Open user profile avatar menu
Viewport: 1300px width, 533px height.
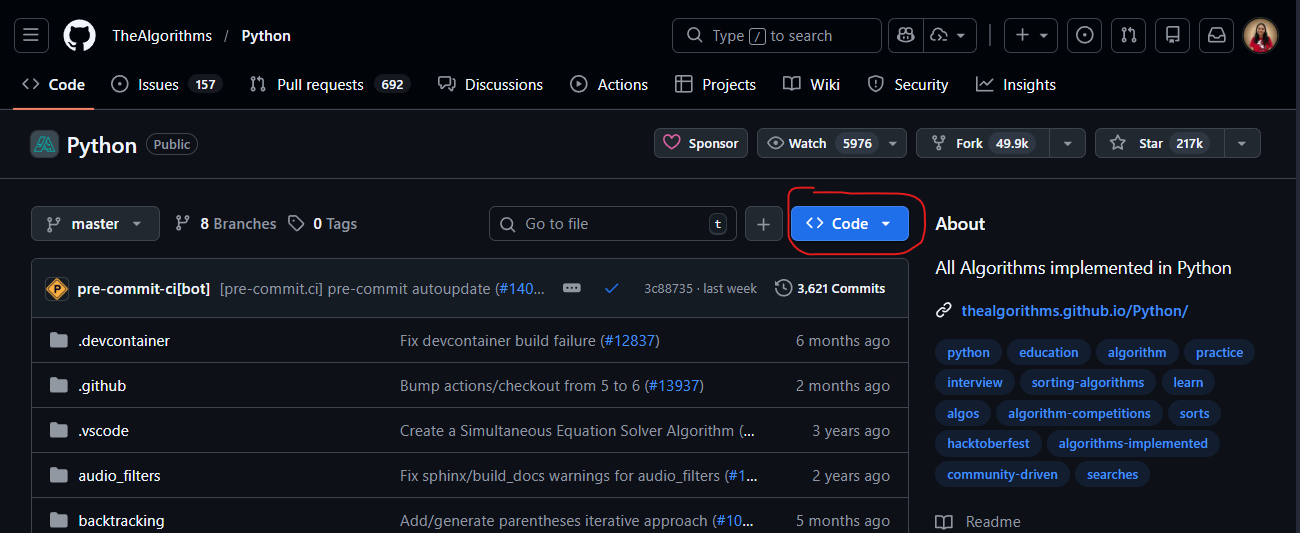pos(1261,36)
